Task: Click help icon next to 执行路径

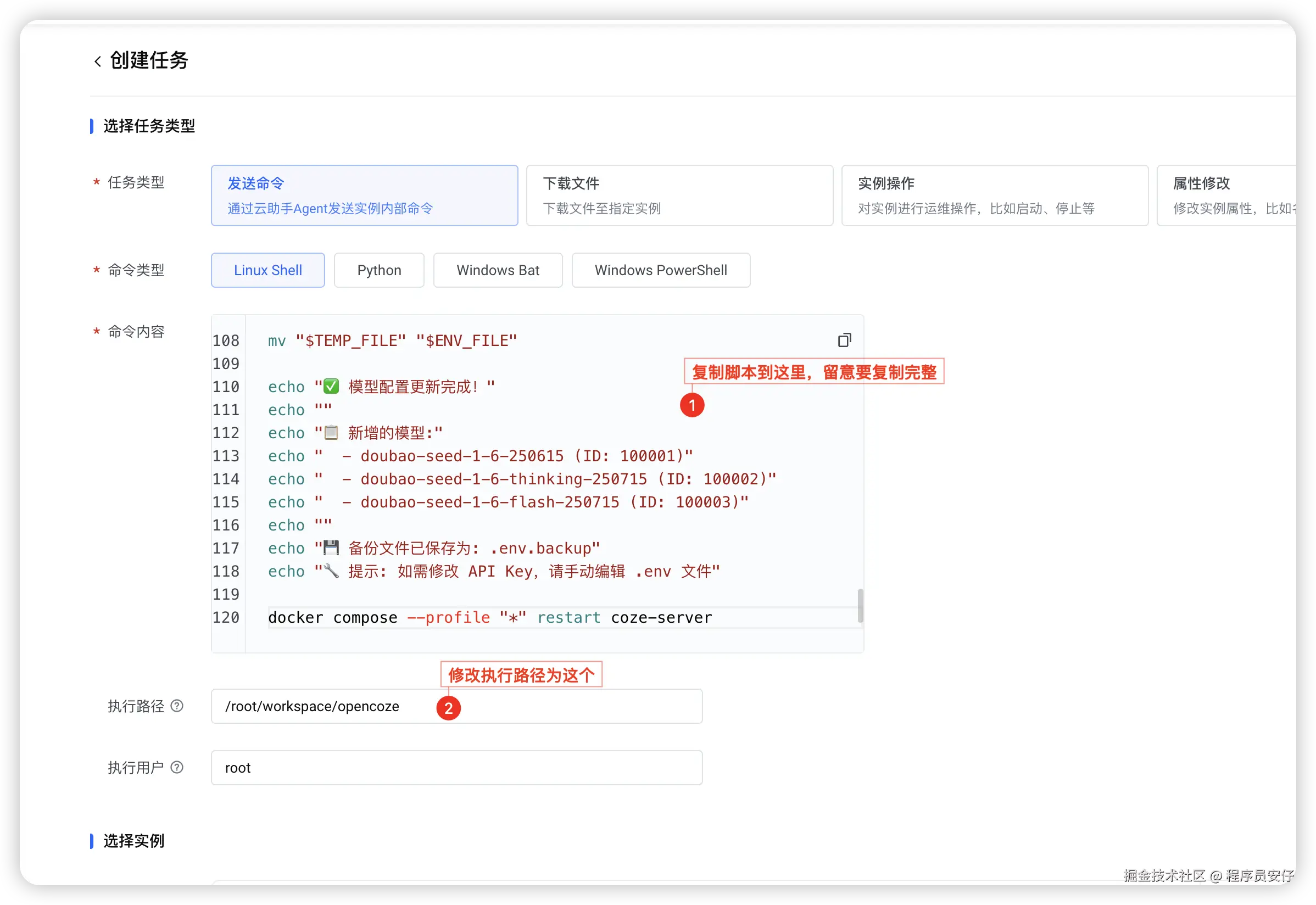Action: (177, 706)
